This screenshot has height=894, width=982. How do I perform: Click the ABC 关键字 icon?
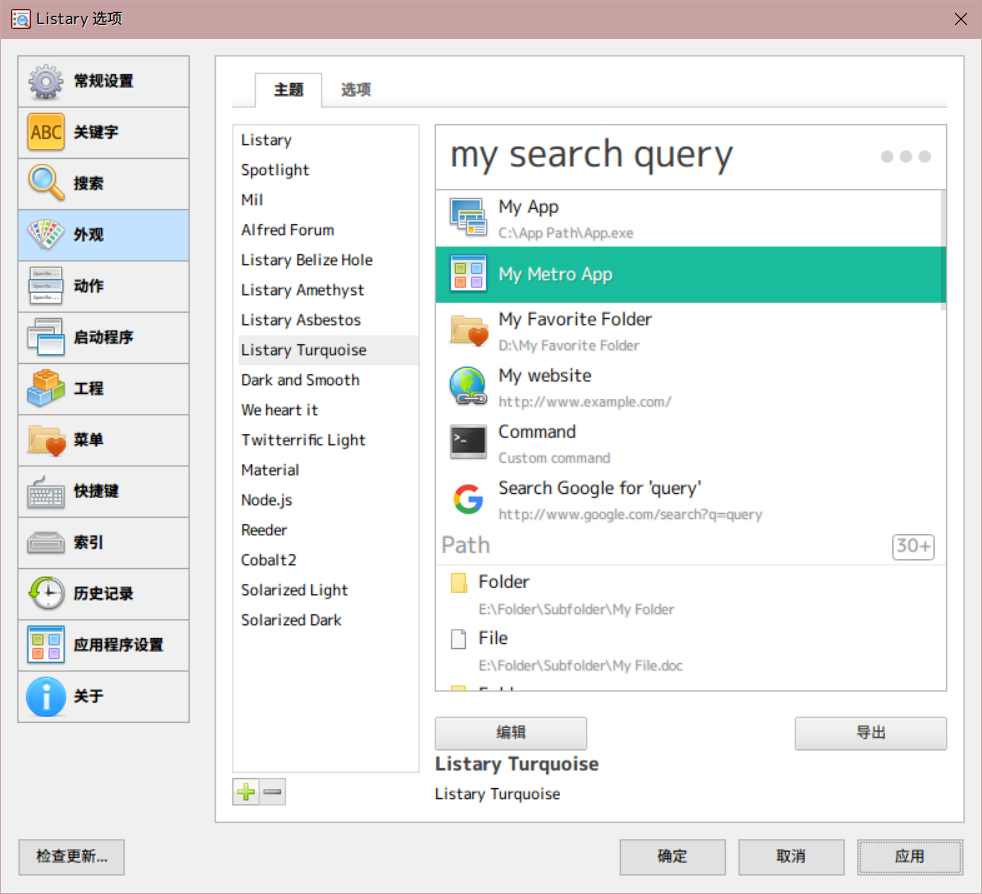pos(46,132)
